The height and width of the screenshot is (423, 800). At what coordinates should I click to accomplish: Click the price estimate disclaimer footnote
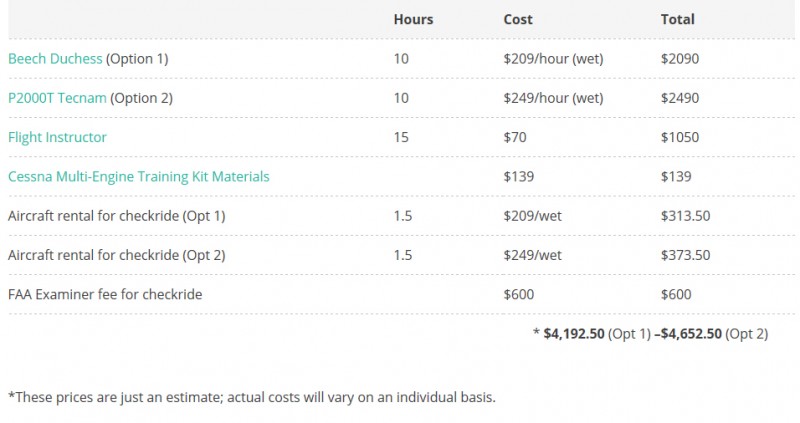252,397
